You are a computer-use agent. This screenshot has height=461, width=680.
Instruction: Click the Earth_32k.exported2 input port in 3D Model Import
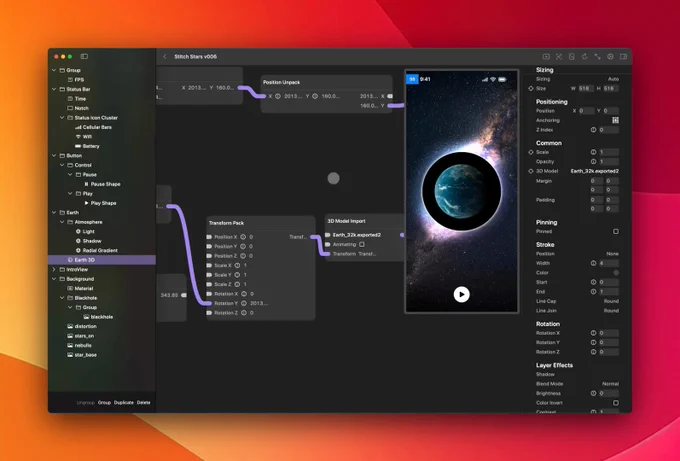pos(328,235)
